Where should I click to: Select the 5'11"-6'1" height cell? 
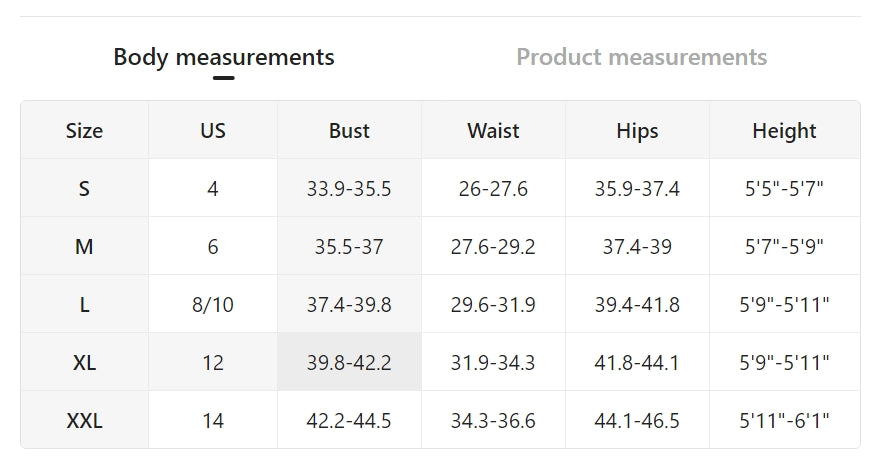pos(784,421)
